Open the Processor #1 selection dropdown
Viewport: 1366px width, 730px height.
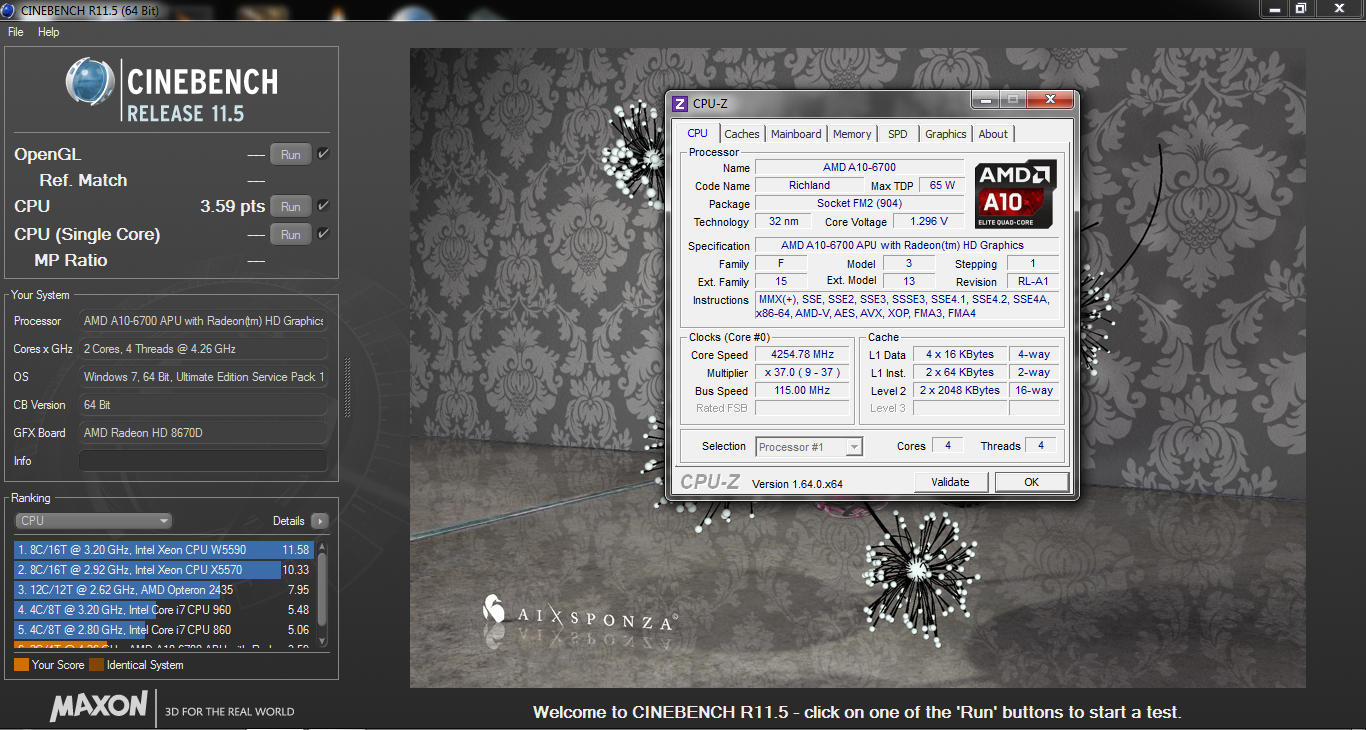(809, 447)
